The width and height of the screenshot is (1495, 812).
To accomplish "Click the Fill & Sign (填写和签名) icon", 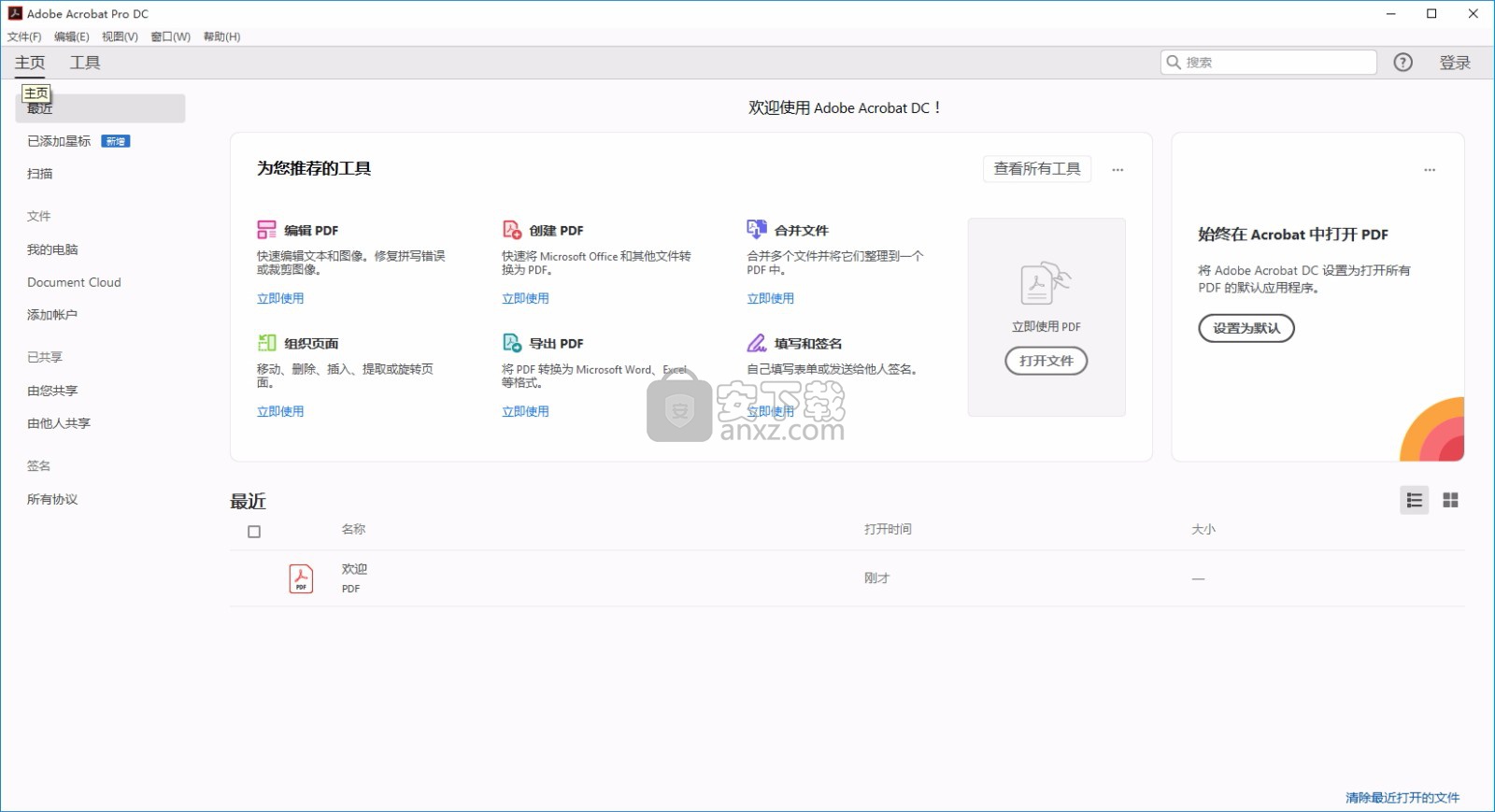I will (x=756, y=343).
